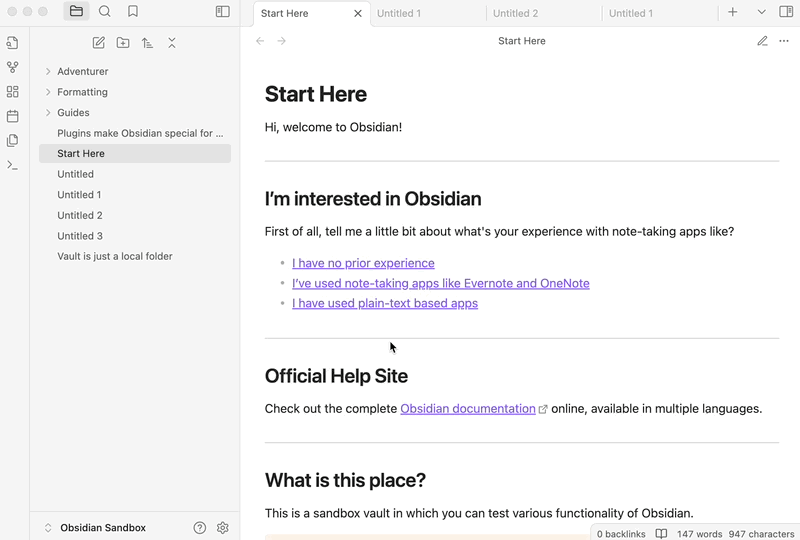Open the Obsidian documentation link
The height and width of the screenshot is (540, 800).
468,409
